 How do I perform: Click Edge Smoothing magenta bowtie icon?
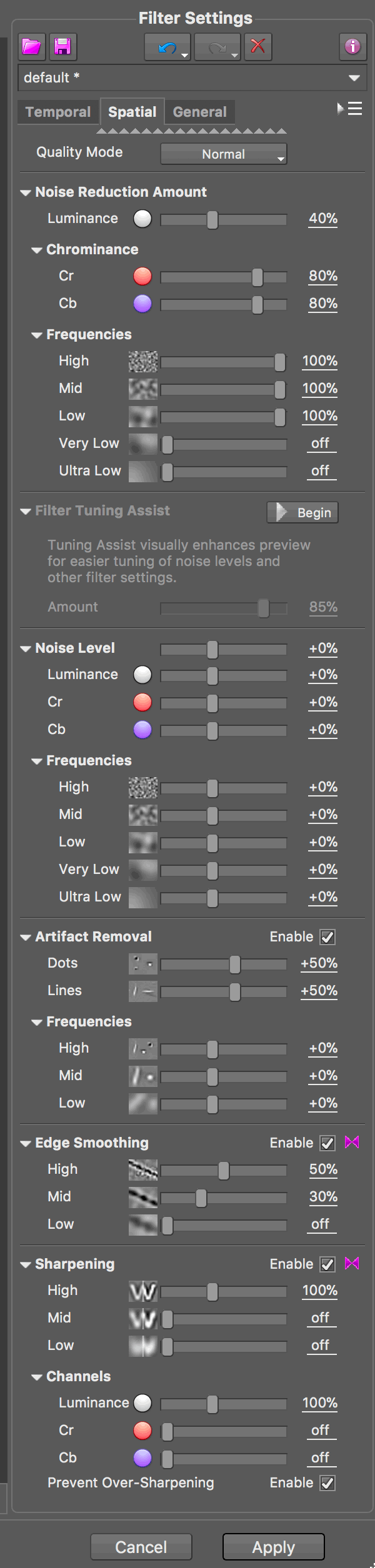click(352, 1143)
